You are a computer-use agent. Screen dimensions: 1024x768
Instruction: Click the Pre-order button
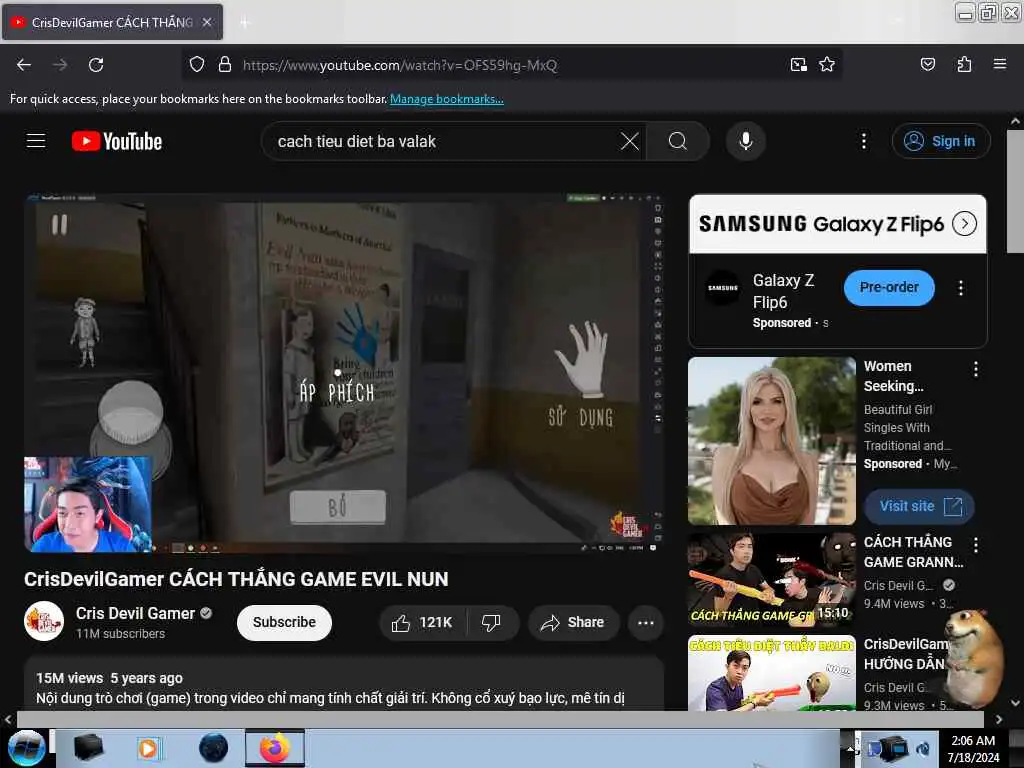(889, 287)
